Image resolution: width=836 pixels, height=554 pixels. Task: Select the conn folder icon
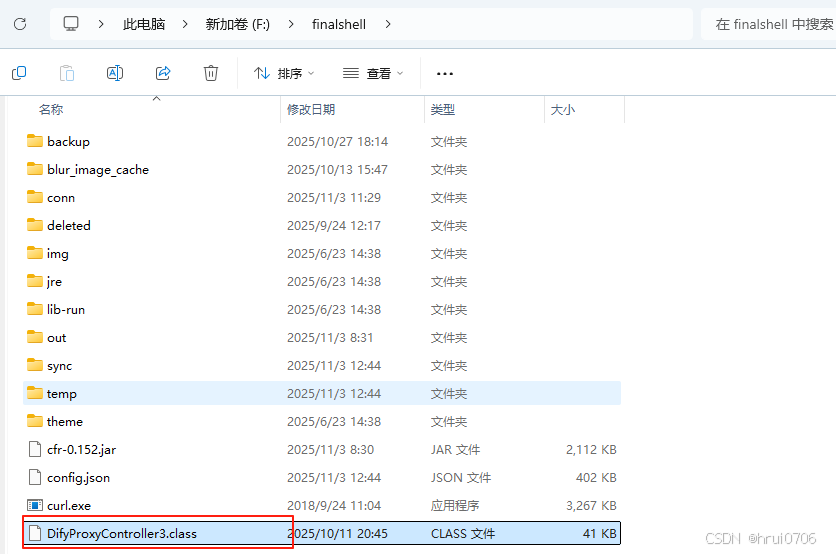[35, 197]
